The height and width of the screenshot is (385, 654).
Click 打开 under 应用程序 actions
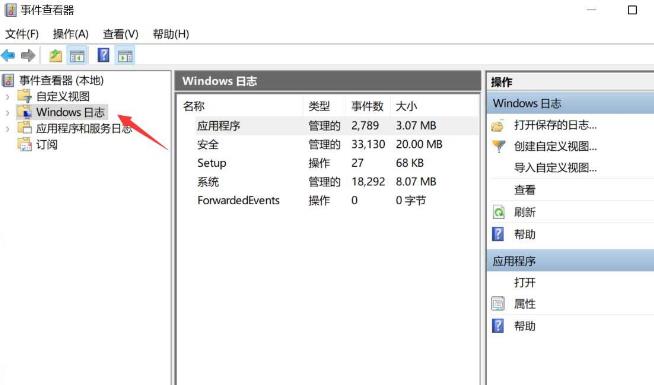[525, 282]
